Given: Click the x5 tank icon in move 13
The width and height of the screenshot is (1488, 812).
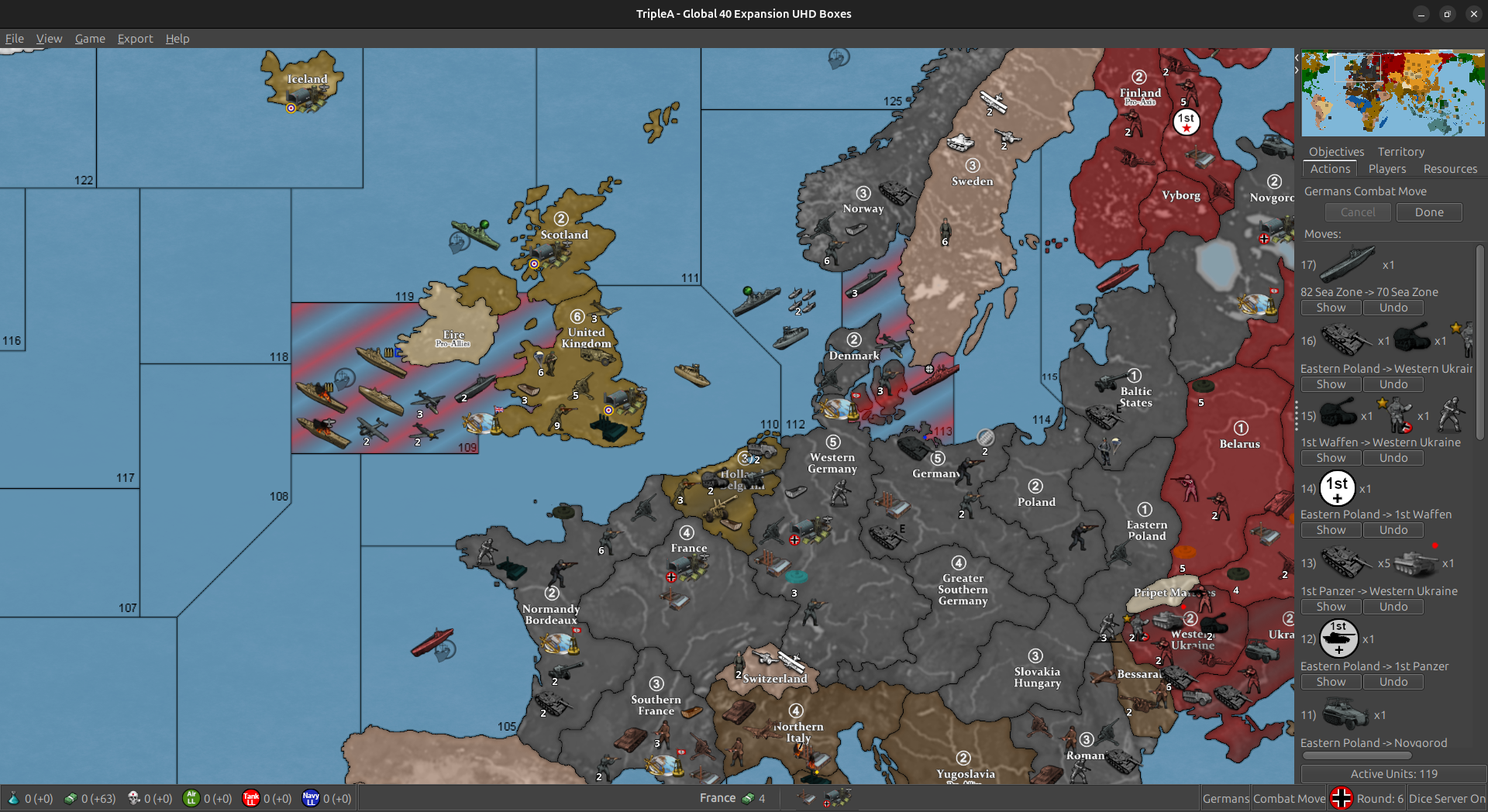Looking at the screenshot, I should coord(1347,562).
